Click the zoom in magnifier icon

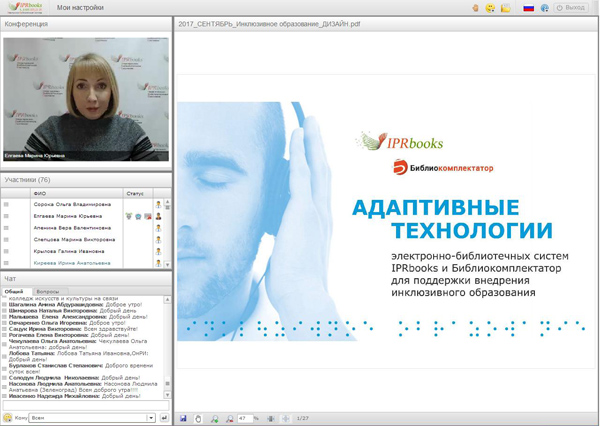tap(215, 418)
